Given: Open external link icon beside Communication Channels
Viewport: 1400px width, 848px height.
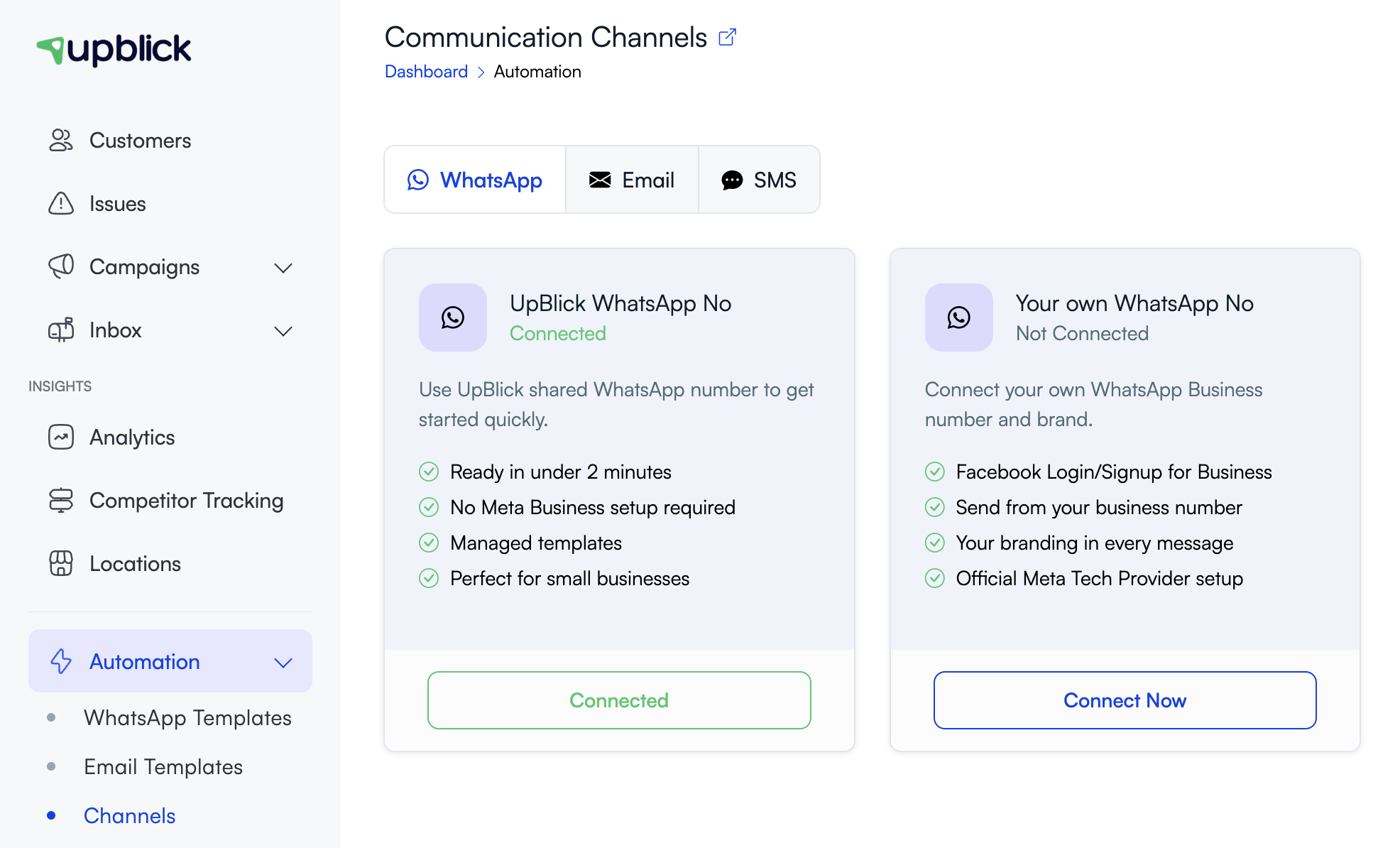Looking at the screenshot, I should coord(728,37).
